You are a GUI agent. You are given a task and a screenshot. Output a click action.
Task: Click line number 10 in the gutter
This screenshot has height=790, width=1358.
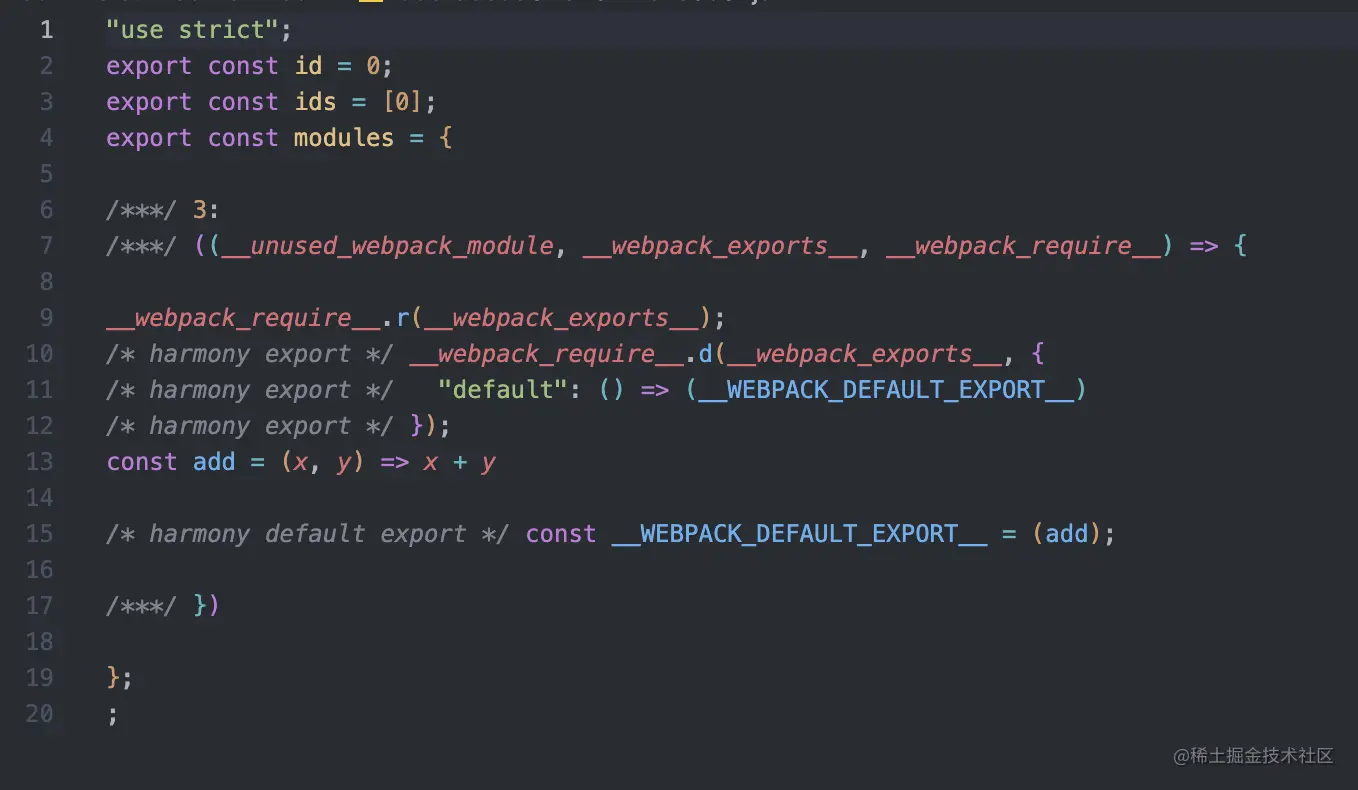(40, 354)
